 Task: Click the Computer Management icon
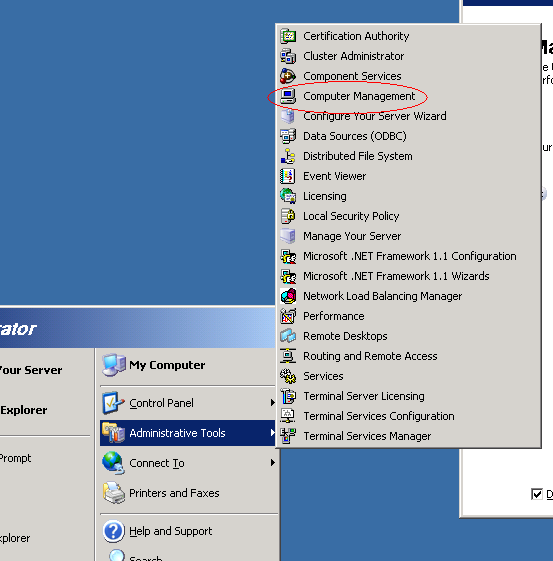point(288,96)
